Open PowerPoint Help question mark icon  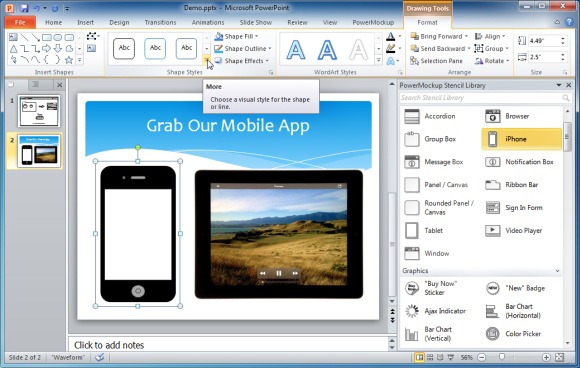[569, 22]
